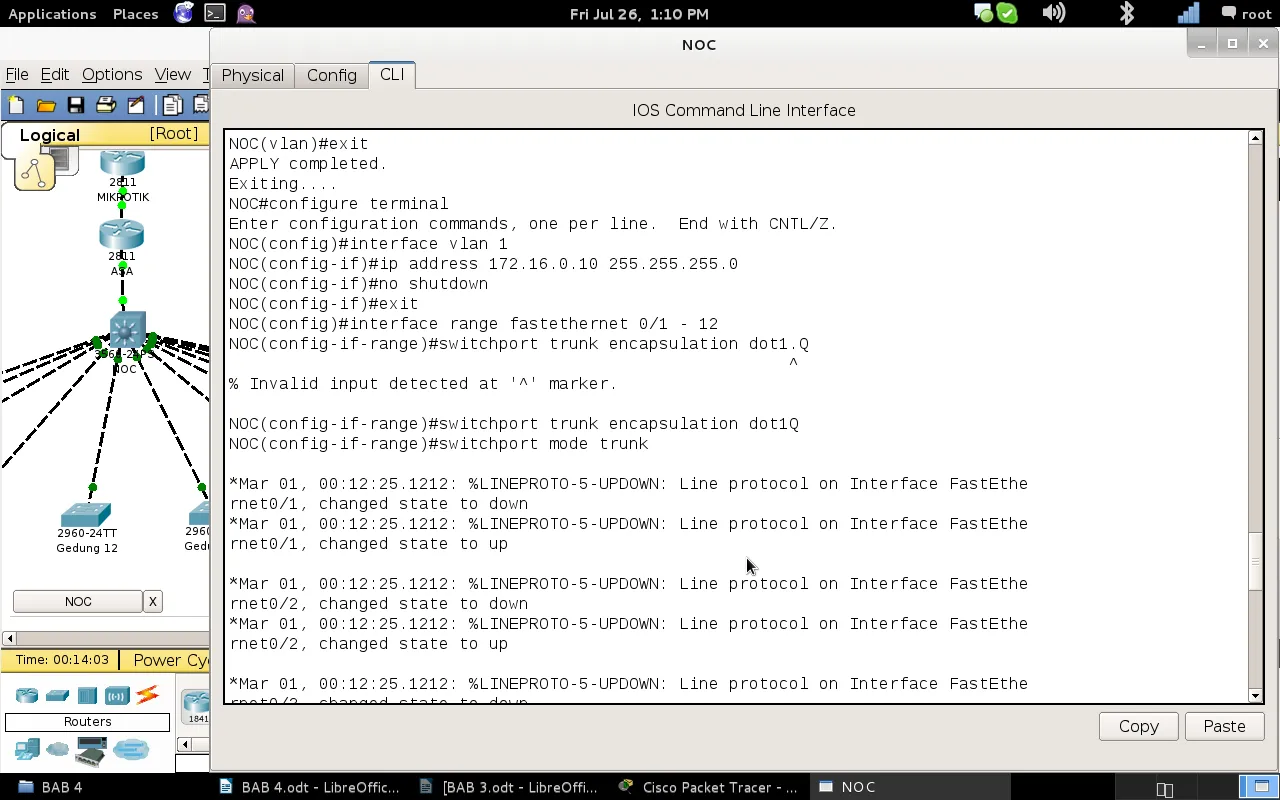The height and width of the screenshot is (800, 1280).
Task: Click CLI scrollbar down arrow
Action: 1255,696
